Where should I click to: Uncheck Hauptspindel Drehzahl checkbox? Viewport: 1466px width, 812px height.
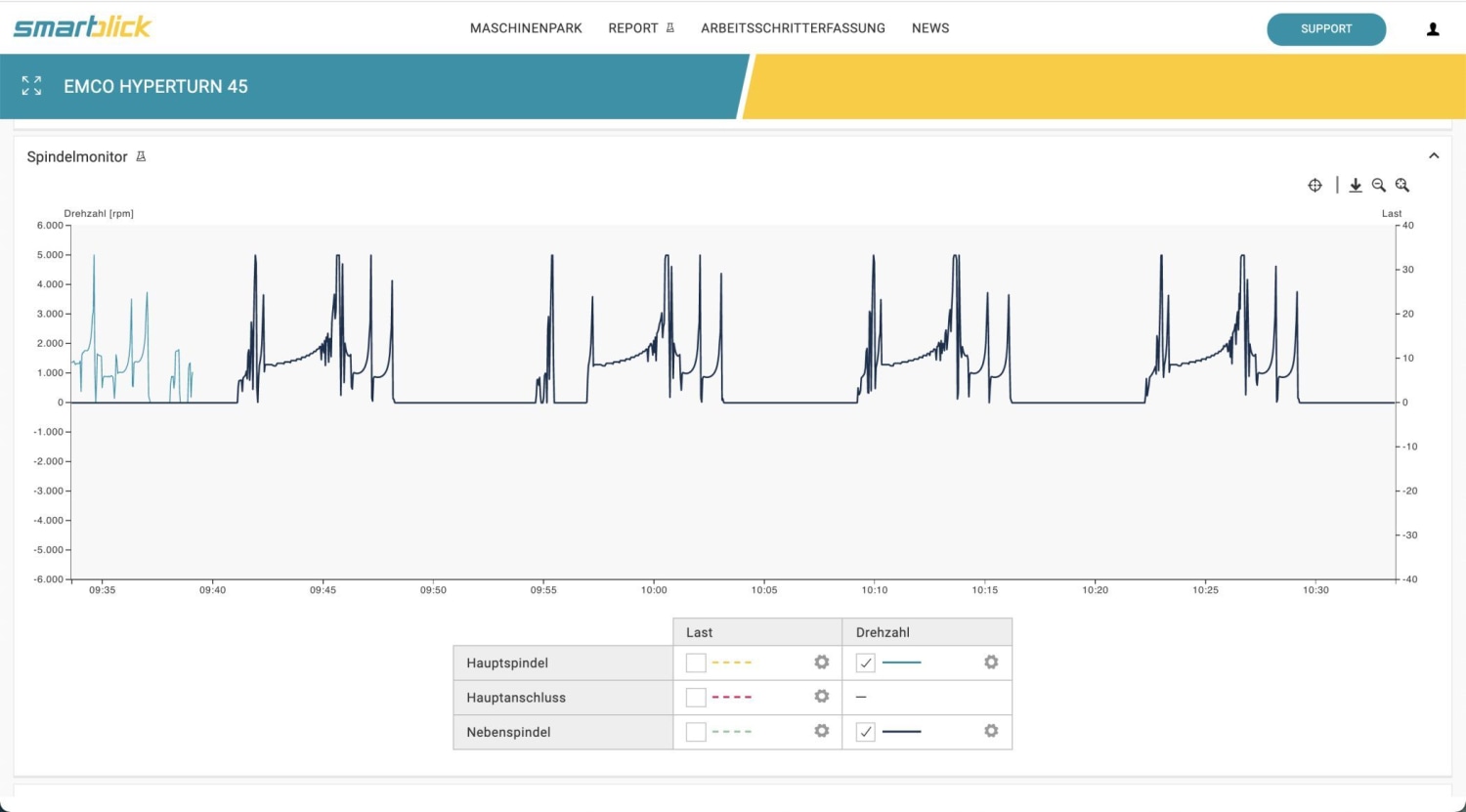coord(865,662)
